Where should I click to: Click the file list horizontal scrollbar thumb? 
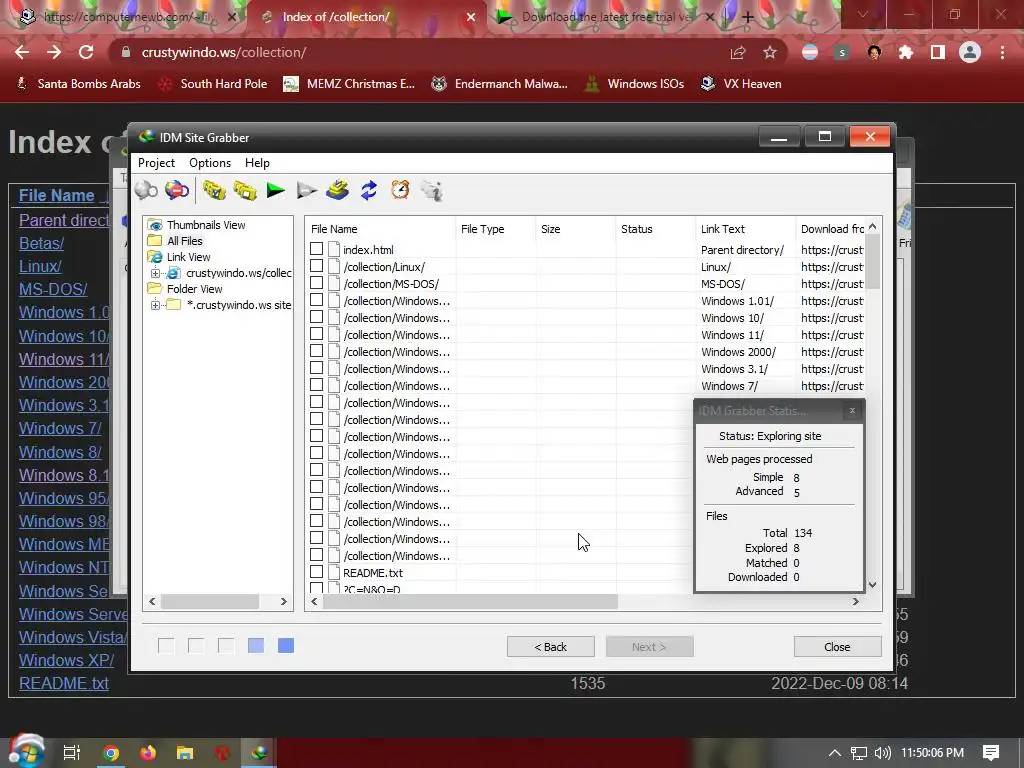[470, 601]
